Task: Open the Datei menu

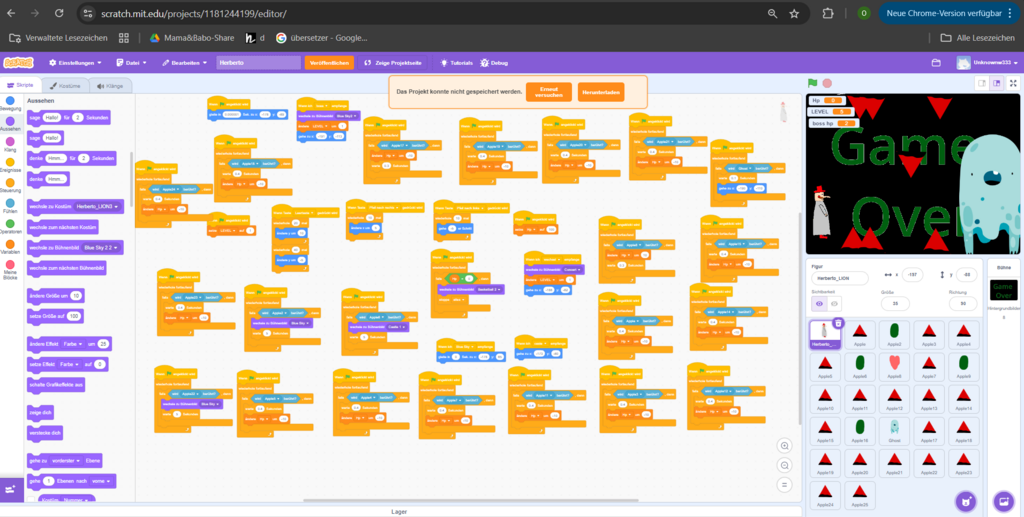Action: click(x=129, y=62)
